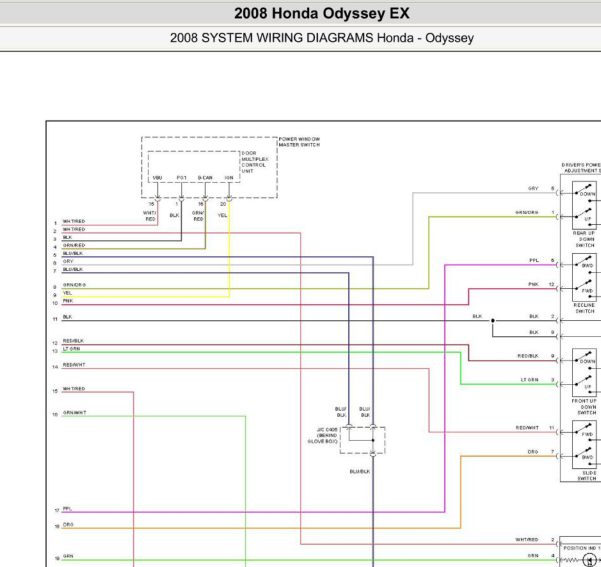The image size is (601, 567).
Task: Click the 'GRY' label on left wire 6
Action: (68, 261)
